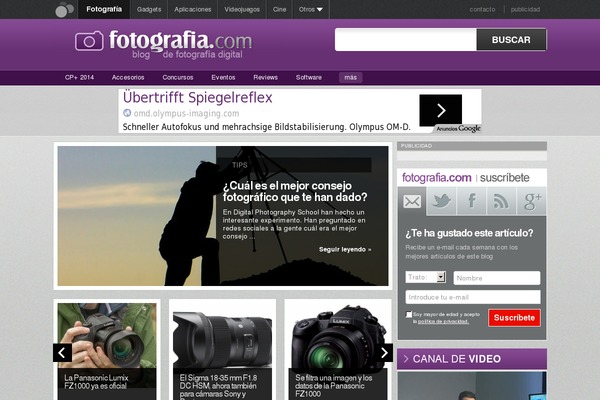
Task: Open the RSS feed subscribe icon
Action: pyautogui.click(x=501, y=201)
